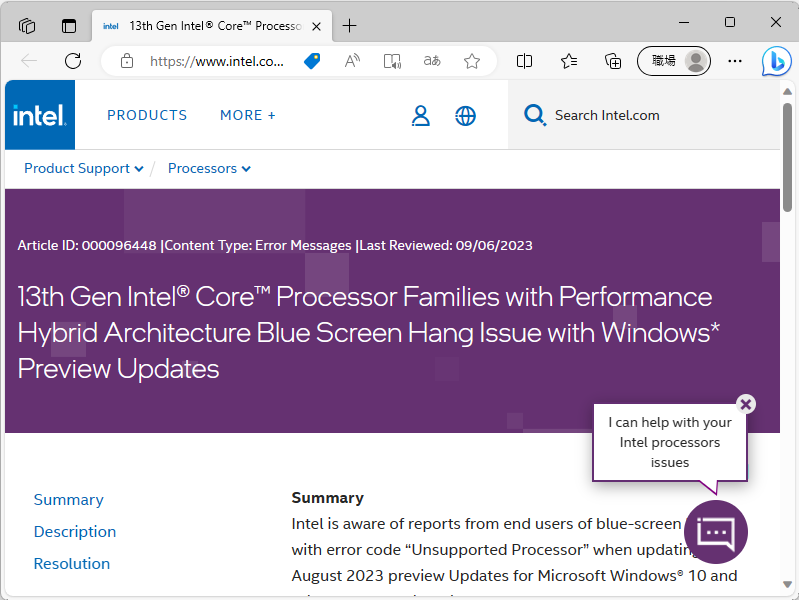
Task: Jump to the Description section link
Action: pyautogui.click(x=75, y=532)
